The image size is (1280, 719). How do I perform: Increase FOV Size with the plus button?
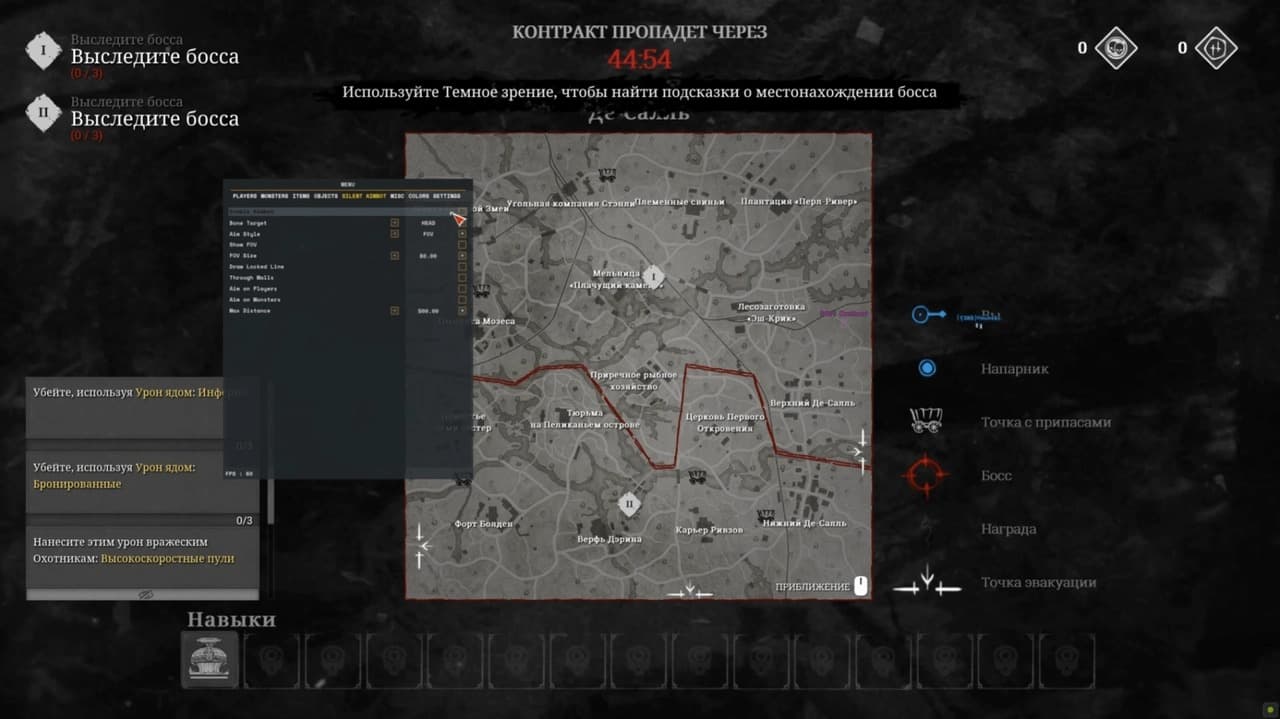462,256
